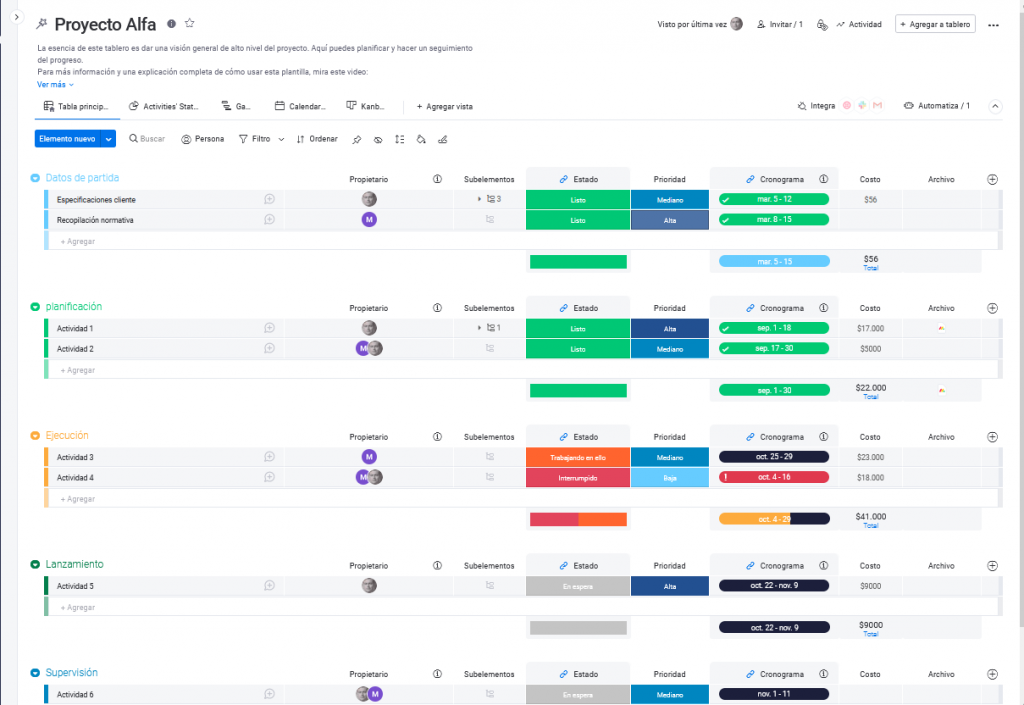Collapse the Ejecución group

point(35,436)
